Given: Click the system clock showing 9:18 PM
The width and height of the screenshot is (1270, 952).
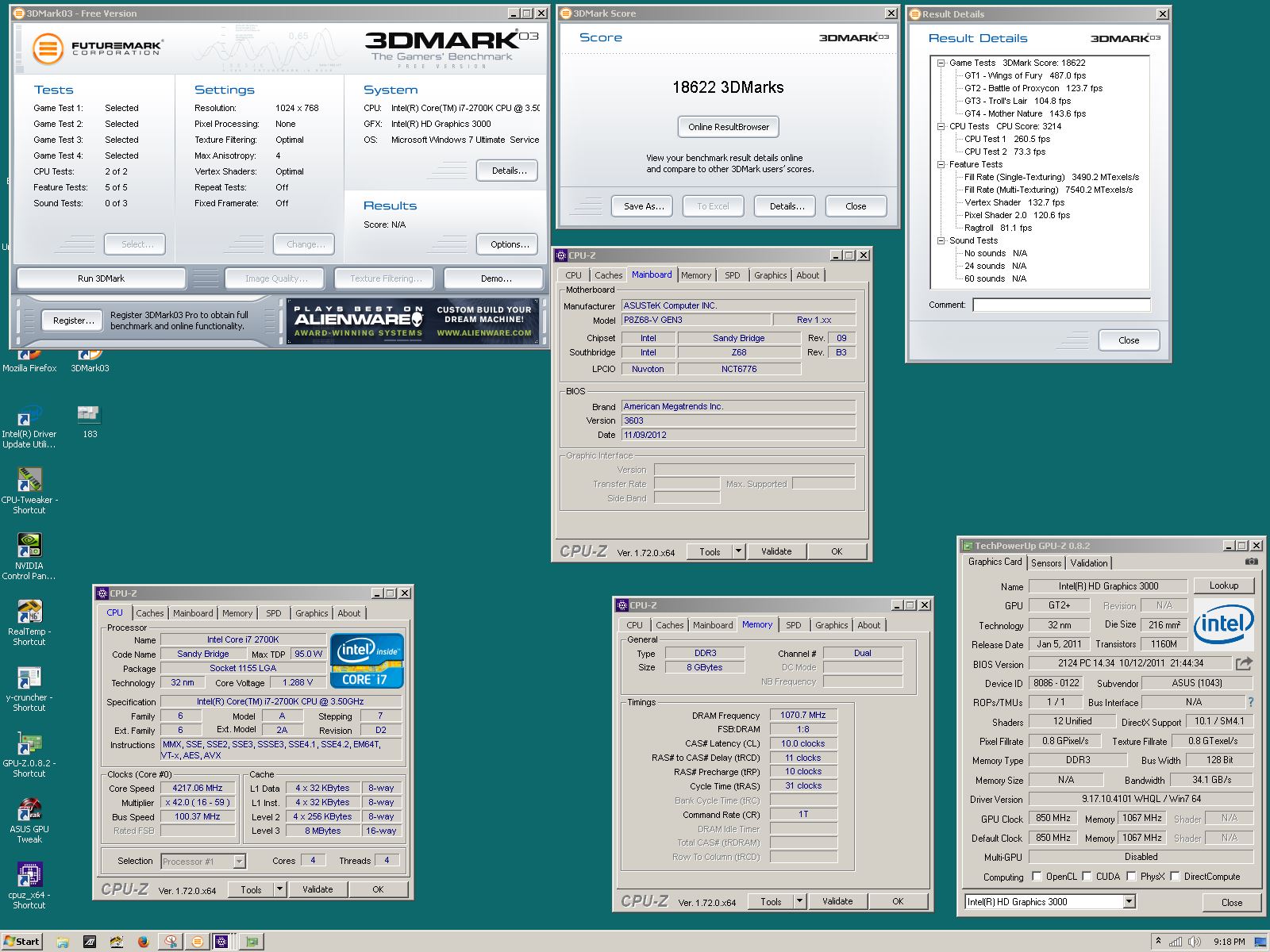Looking at the screenshot, I should click(x=1229, y=942).
